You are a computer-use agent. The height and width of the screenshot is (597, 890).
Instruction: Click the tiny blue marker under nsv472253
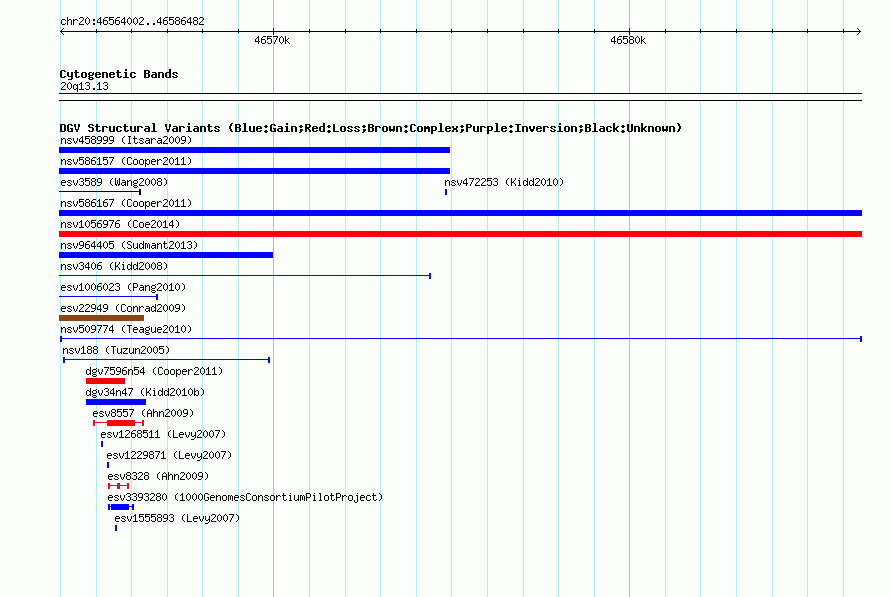[446, 192]
